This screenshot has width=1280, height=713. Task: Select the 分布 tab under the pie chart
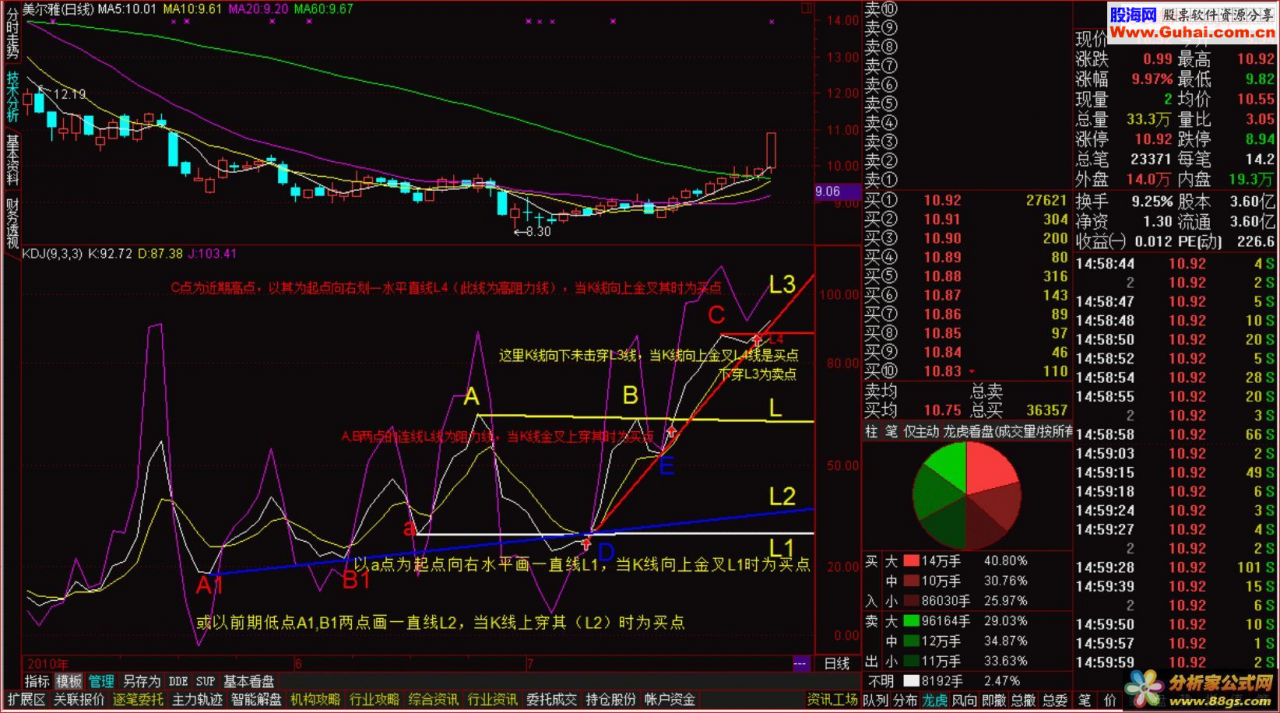[x=905, y=700]
